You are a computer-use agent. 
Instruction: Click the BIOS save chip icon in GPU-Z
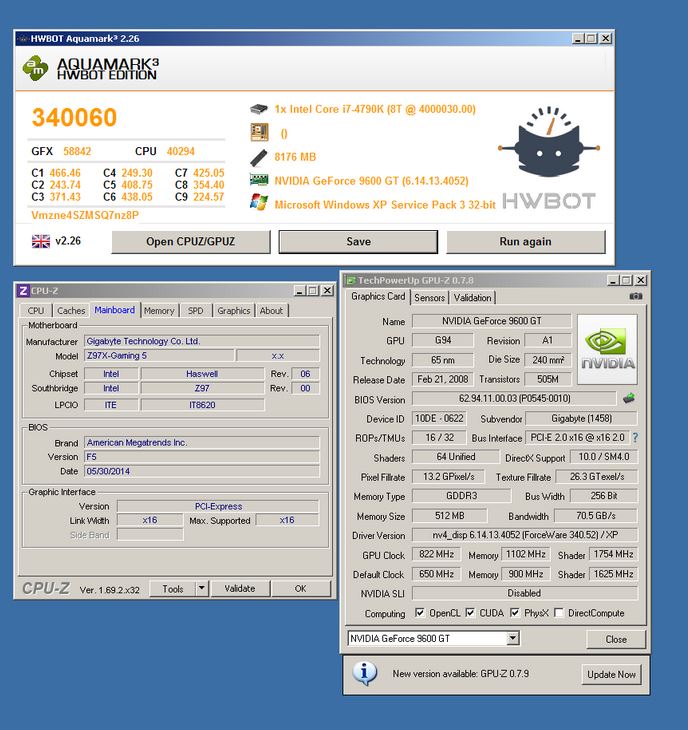[x=629, y=398]
